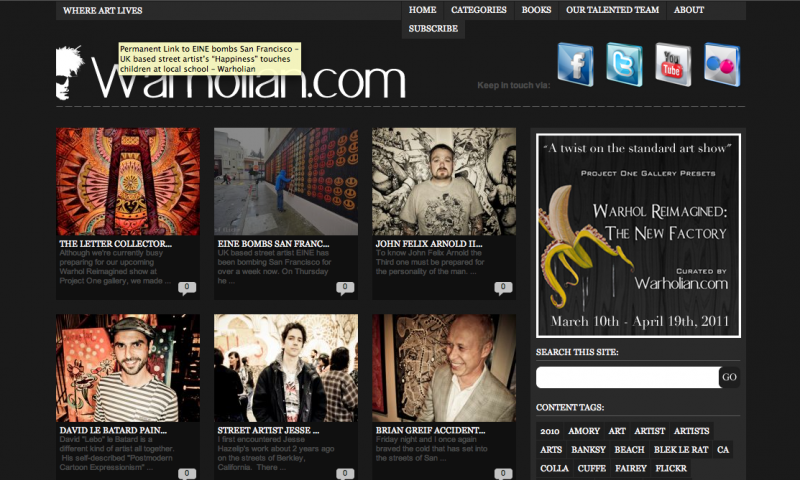The width and height of the screenshot is (800, 480).
Task: Open comments bubble on Brian Greif post
Action: (503, 474)
